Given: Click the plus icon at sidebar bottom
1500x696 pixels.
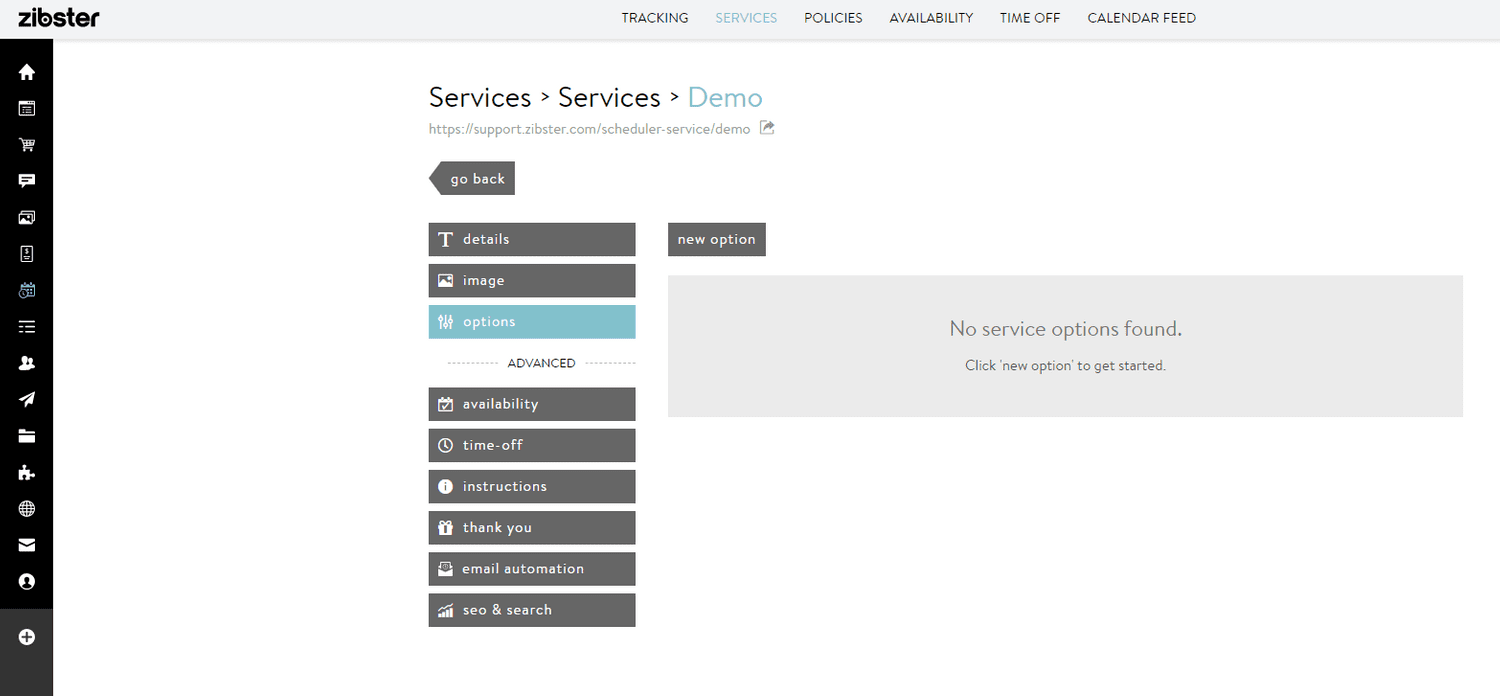Looking at the screenshot, I should pos(26,636).
